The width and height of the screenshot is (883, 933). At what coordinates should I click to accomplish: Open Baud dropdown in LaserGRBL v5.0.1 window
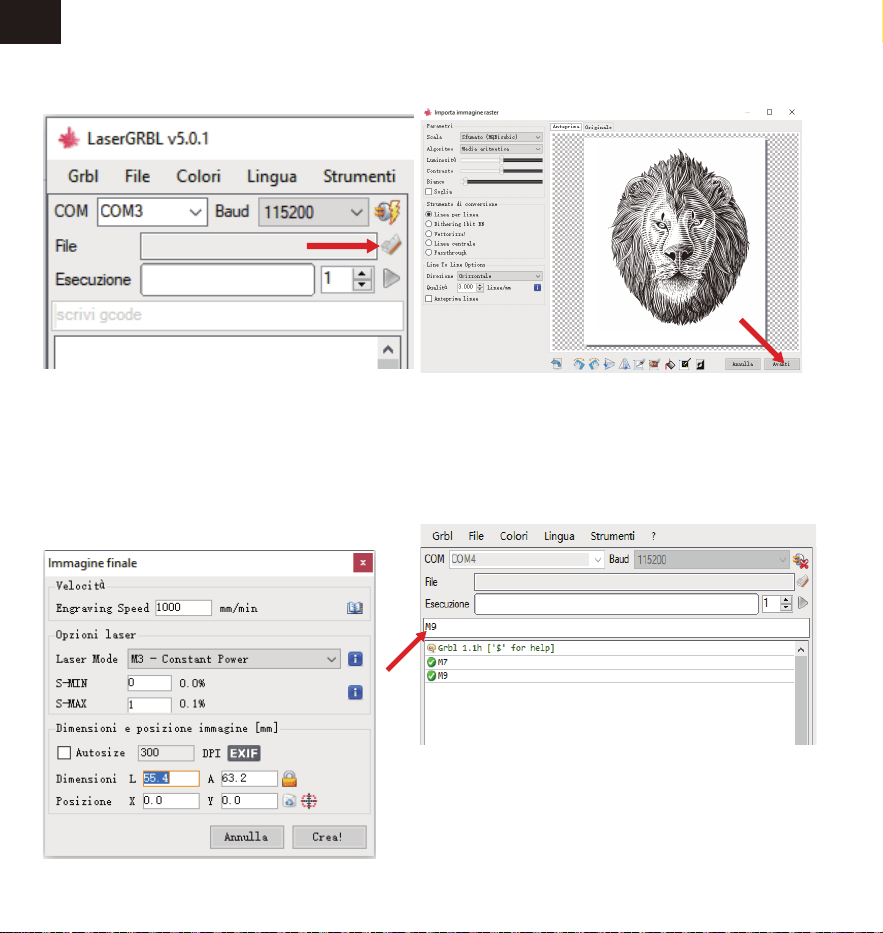312,212
